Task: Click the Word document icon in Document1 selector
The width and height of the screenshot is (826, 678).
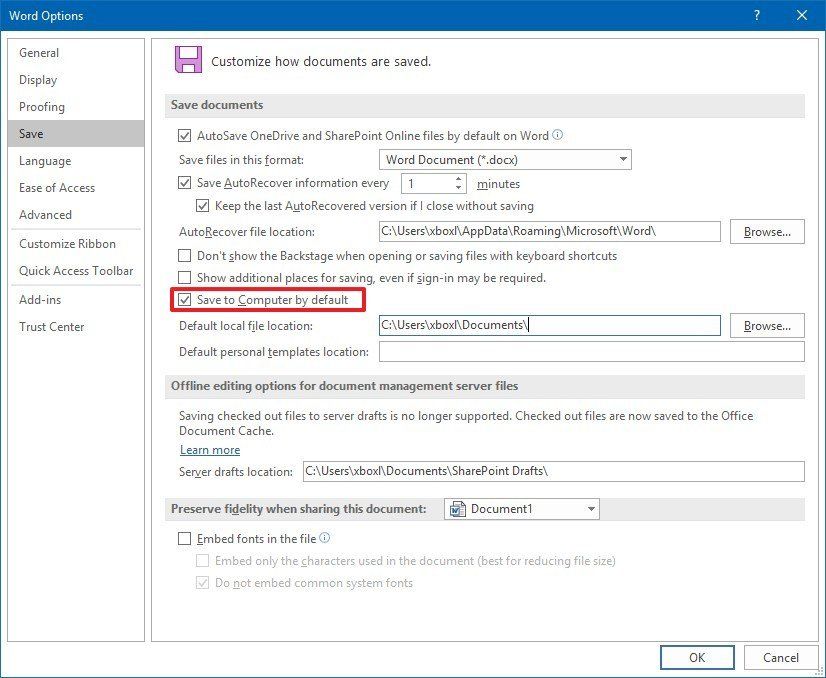Action: (x=456, y=508)
